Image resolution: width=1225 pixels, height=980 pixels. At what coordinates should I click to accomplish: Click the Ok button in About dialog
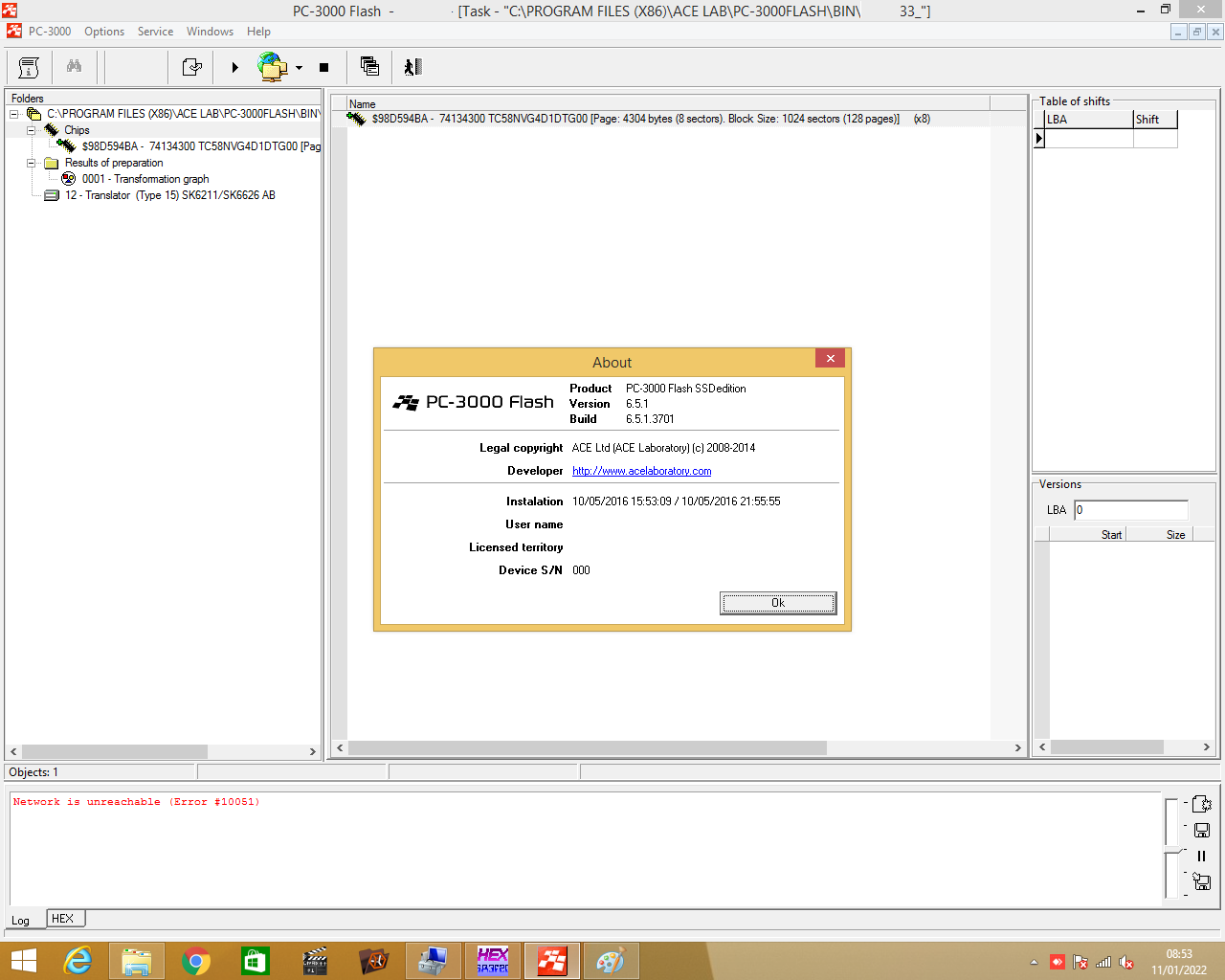(x=778, y=603)
